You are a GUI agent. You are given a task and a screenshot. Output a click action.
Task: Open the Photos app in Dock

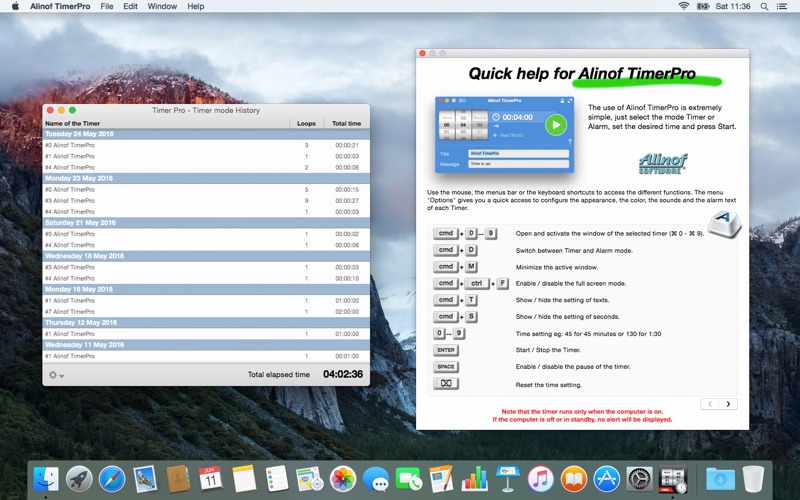pos(343,479)
